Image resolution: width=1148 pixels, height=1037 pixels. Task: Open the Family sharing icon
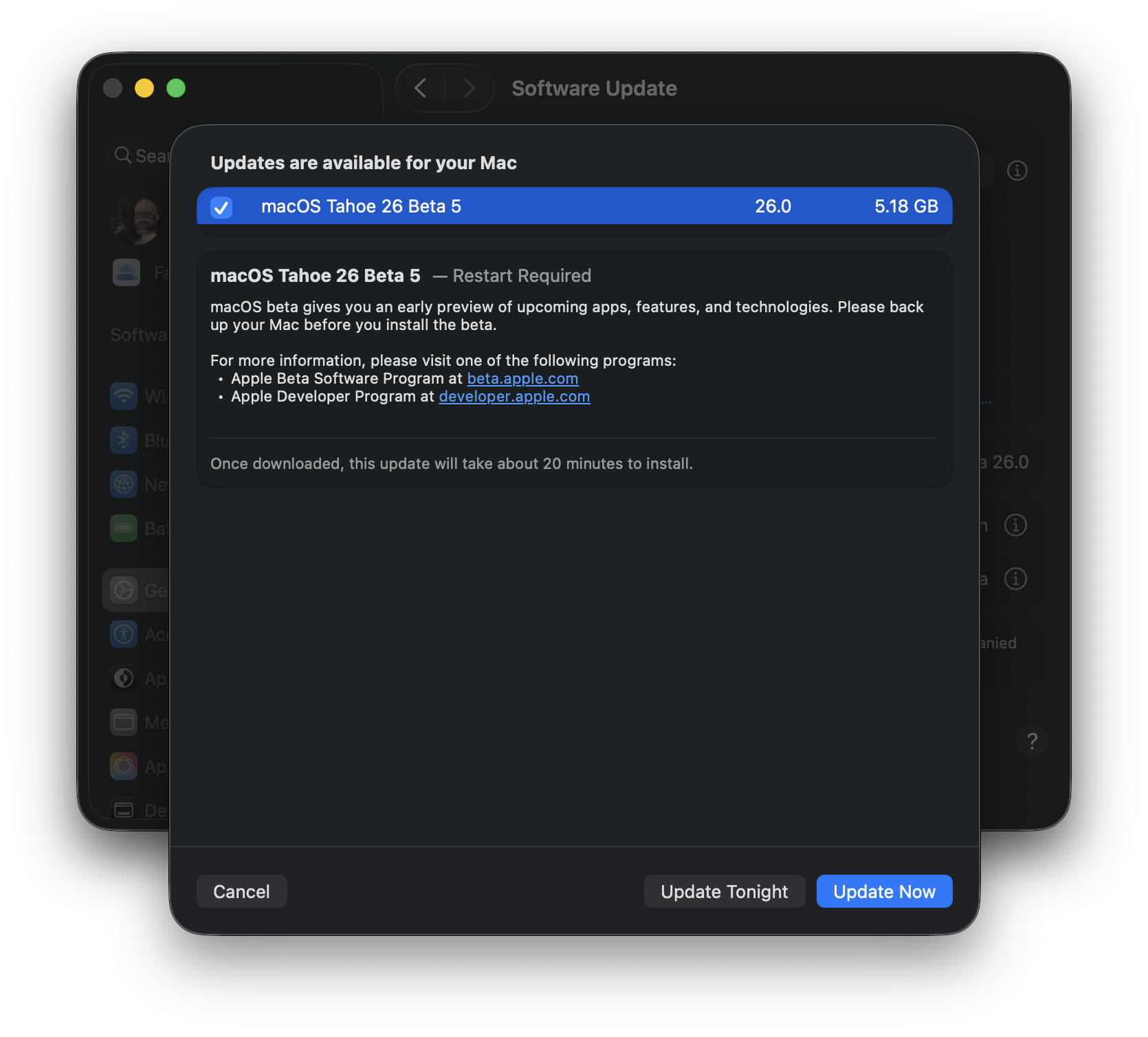[x=126, y=272]
